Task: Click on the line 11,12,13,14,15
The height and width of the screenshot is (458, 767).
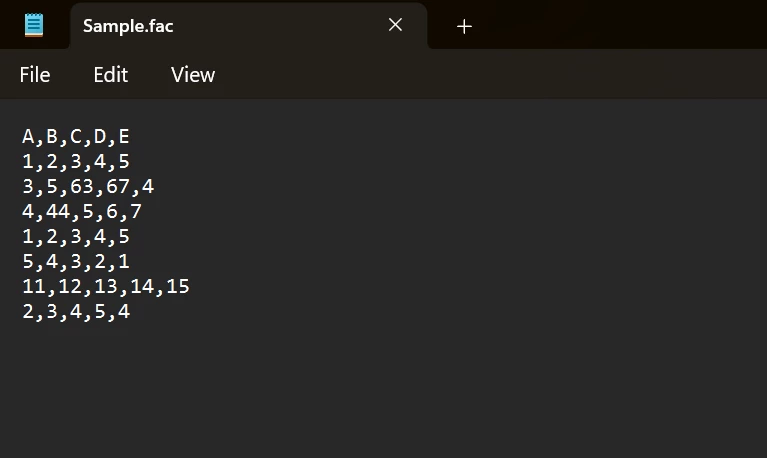Action: coord(106,286)
